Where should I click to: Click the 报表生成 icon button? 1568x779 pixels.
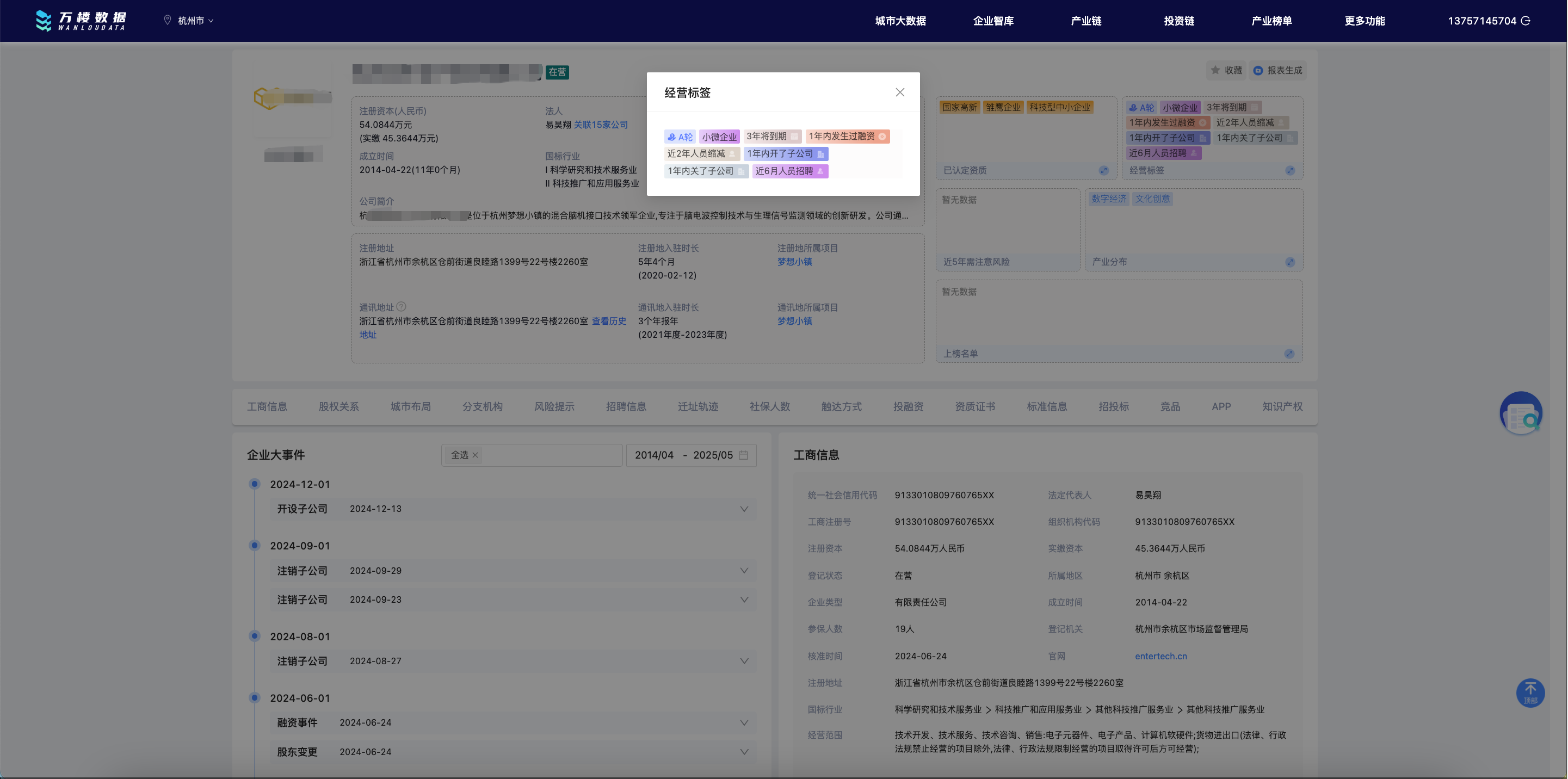pos(1258,71)
